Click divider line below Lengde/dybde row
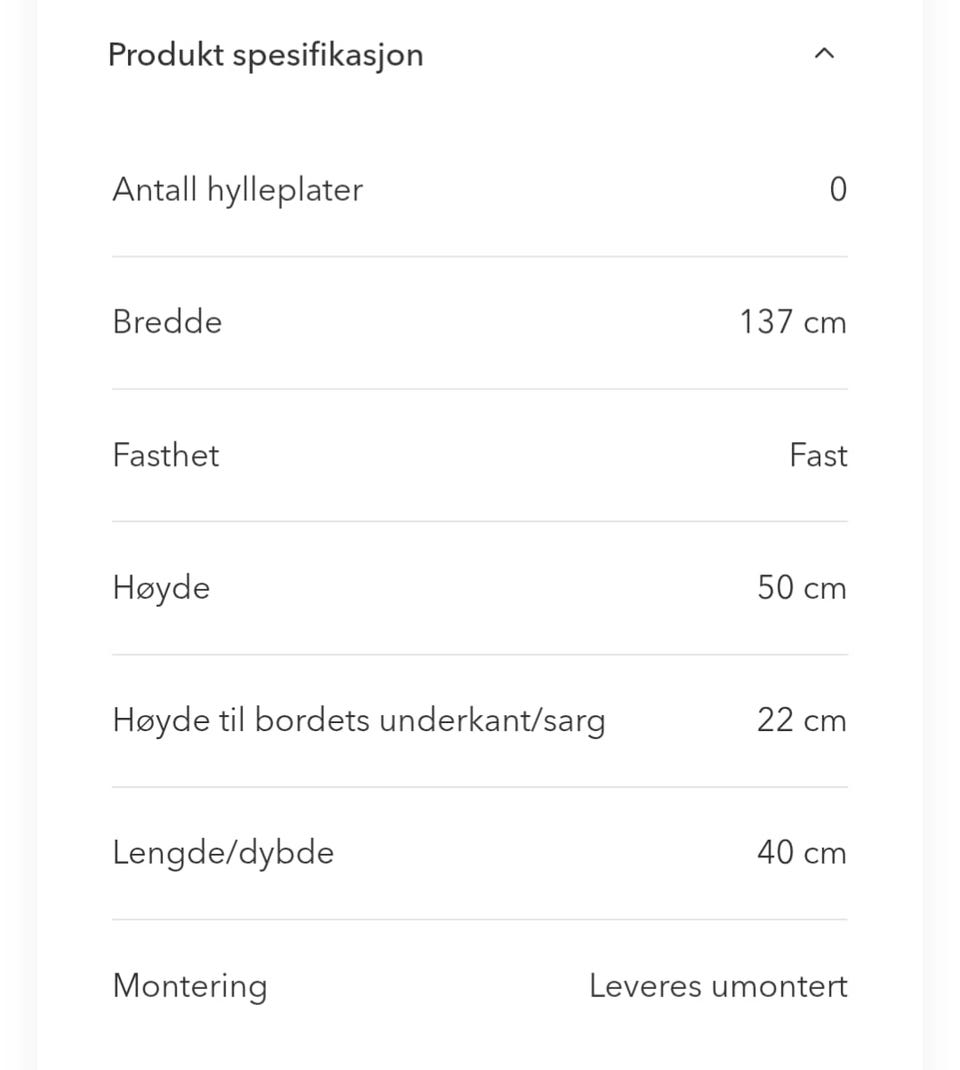 tap(480, 919)
